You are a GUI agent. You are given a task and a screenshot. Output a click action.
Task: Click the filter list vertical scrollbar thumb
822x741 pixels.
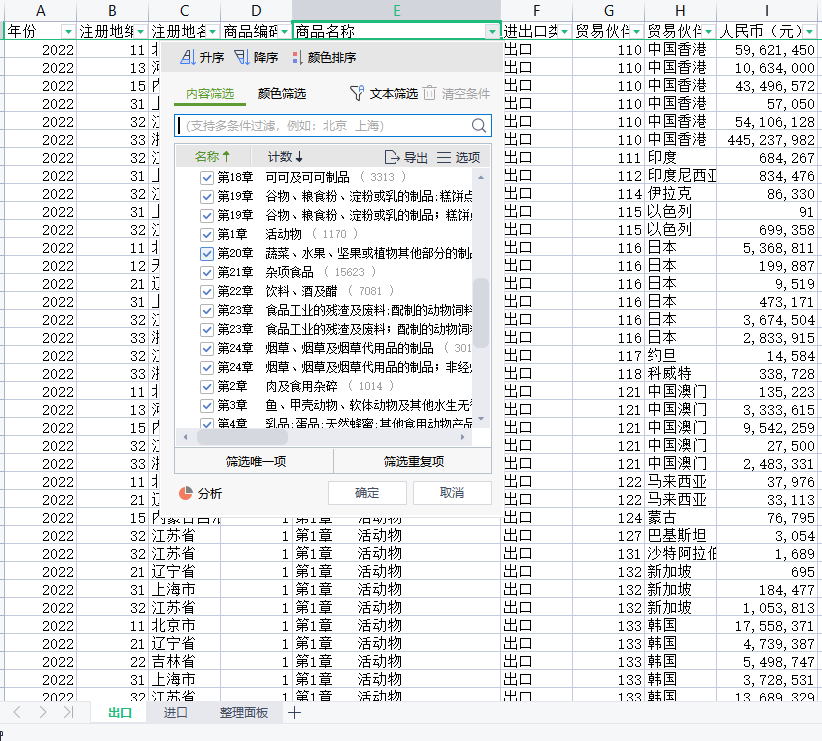pyautogui.click(x=481, y=313)
